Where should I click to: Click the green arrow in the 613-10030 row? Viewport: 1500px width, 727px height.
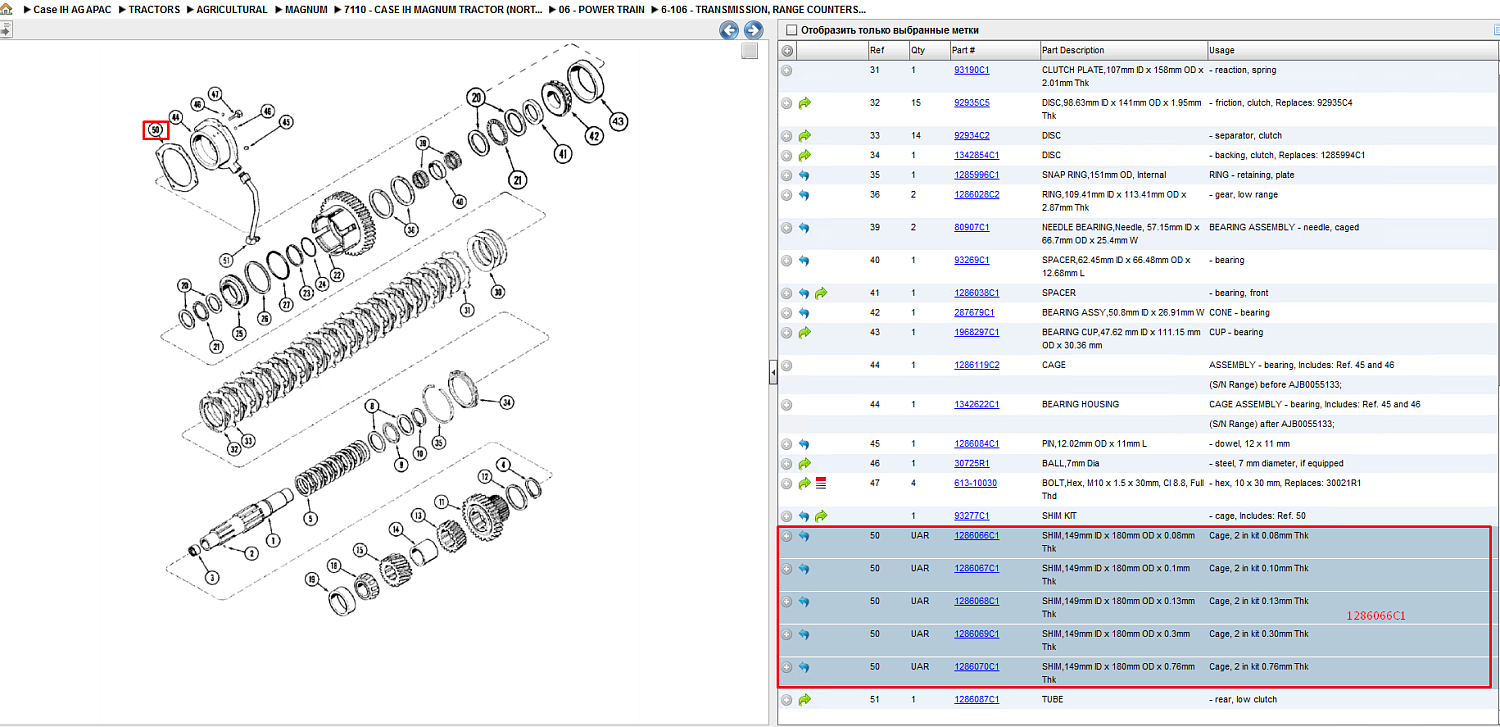click(x=804, y=484)
